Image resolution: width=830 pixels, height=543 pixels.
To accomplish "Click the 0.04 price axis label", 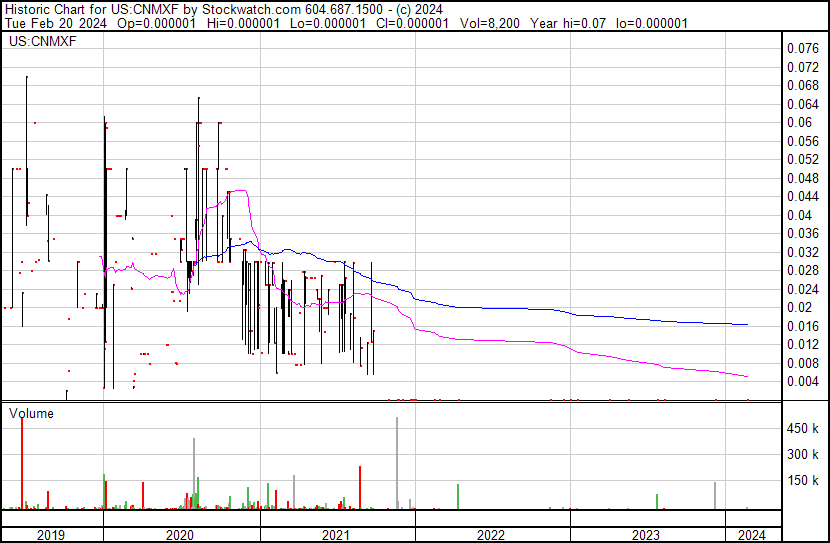I will [x=798, y=215].
